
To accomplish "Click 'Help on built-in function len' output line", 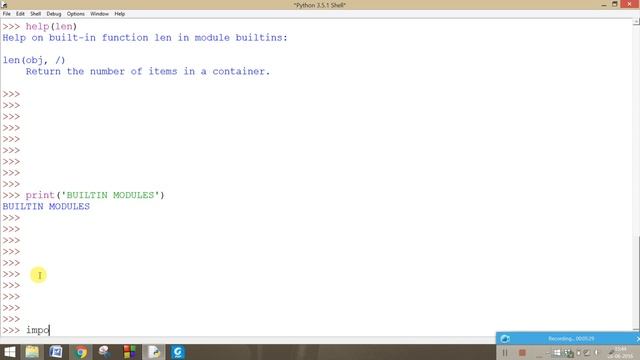I will coord(145,38).
